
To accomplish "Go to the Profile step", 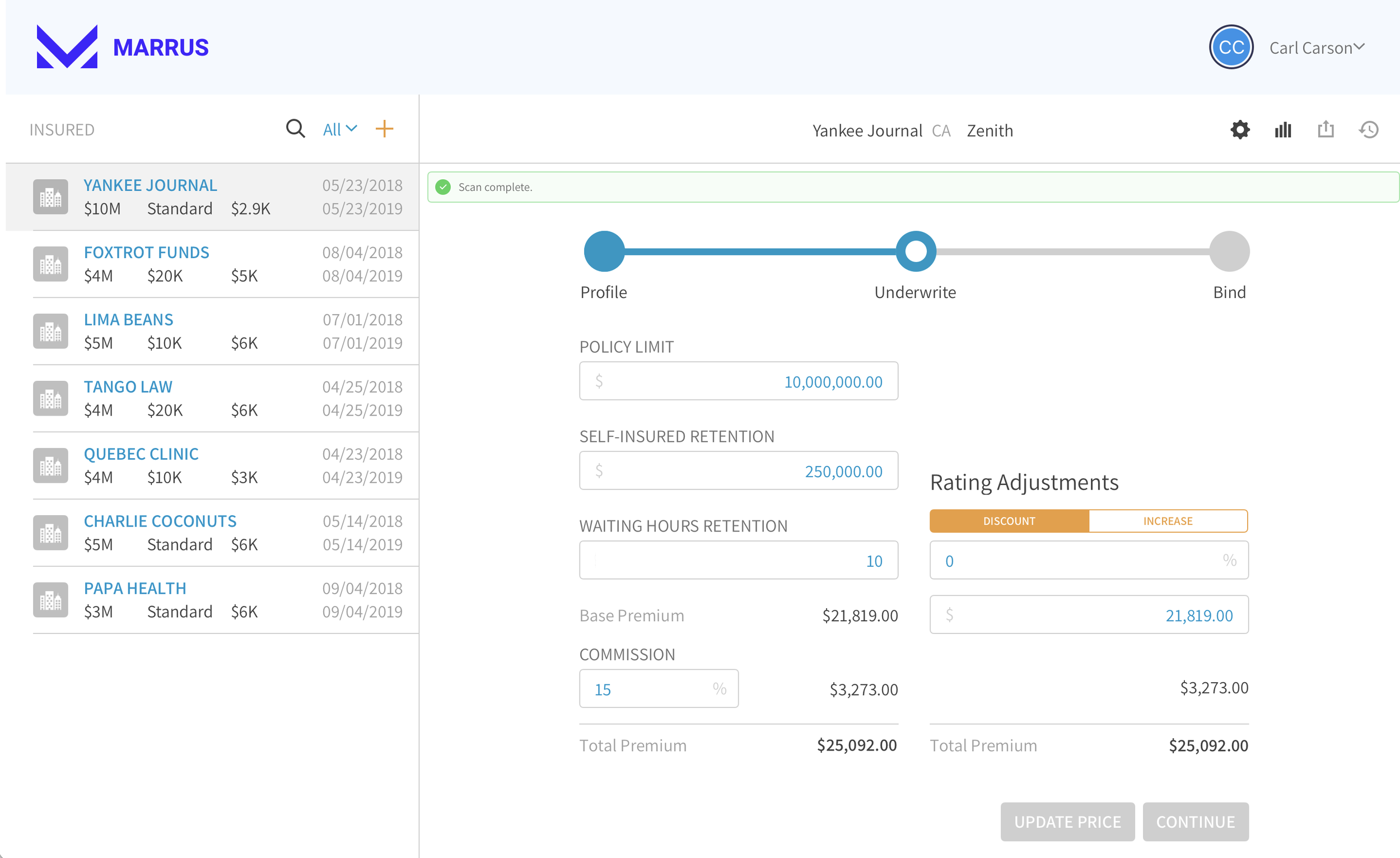I will (x=604, y=251).
